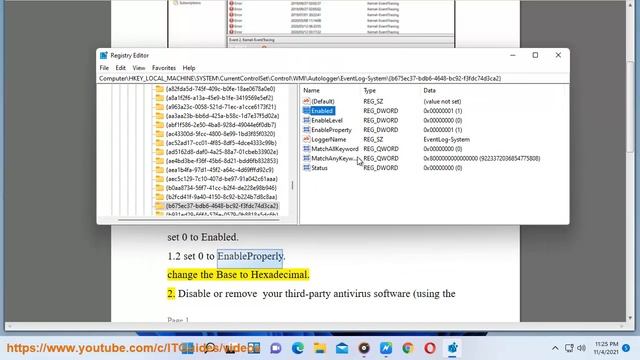Click folder icon of {ac43300d-5fcc...} key
640x360 pixels.
tap(160, 133)
